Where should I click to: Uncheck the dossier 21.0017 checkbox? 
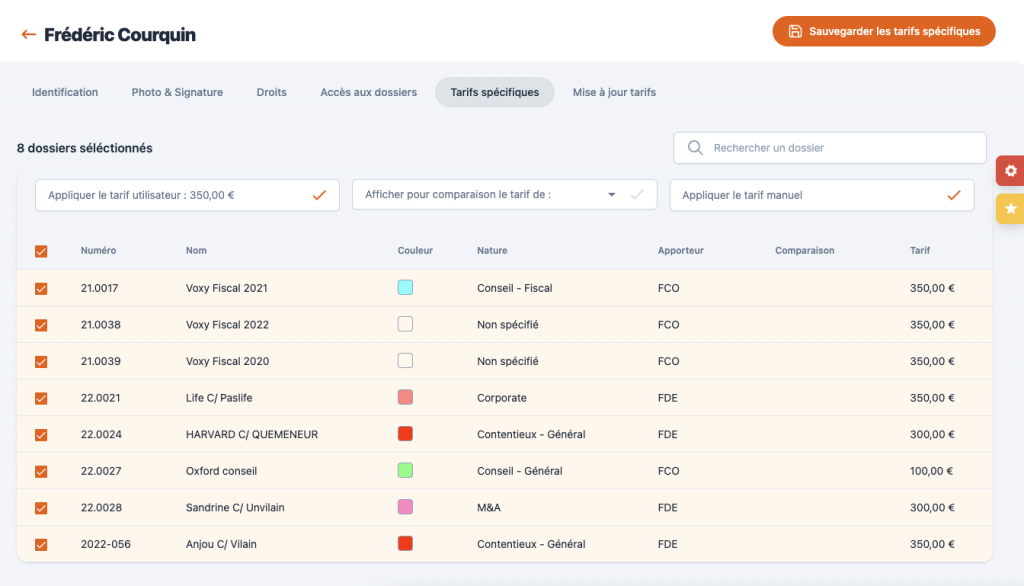click(41, 288)
